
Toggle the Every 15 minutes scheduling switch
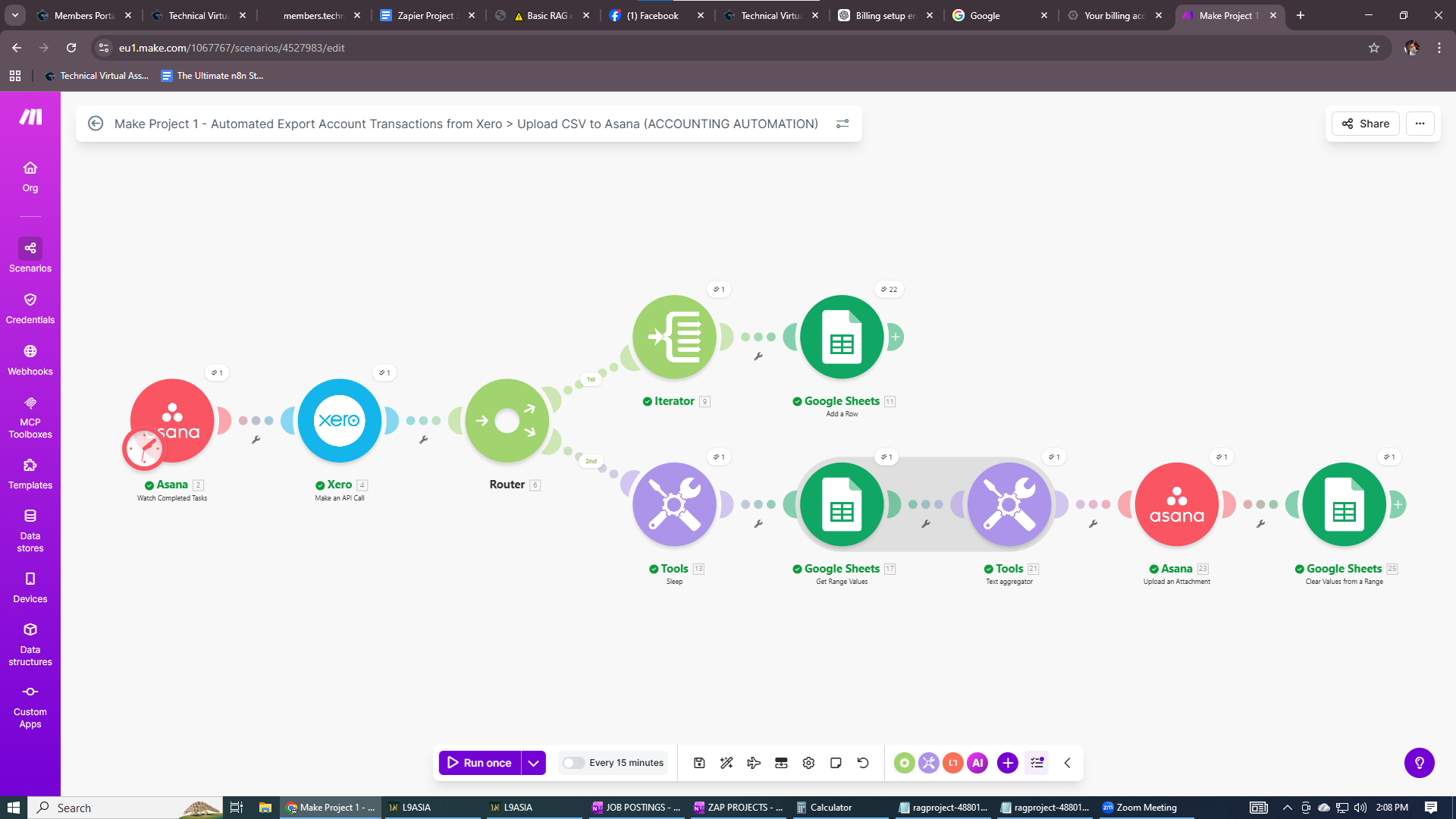pyautogui.click(x=573, y=763)
